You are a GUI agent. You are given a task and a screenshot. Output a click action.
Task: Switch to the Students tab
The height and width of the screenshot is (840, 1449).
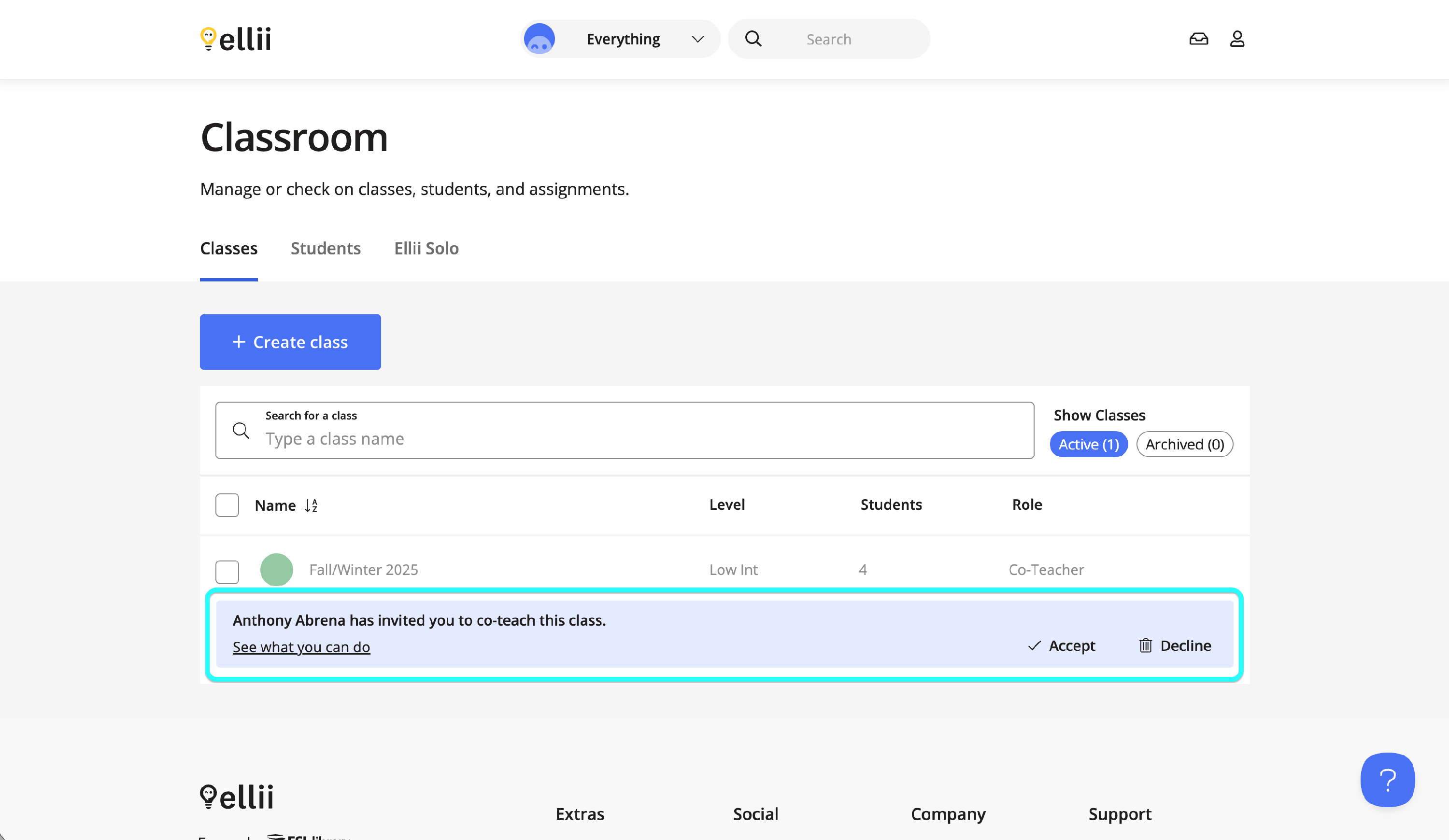pyautogui.click(x=326, y=248)
